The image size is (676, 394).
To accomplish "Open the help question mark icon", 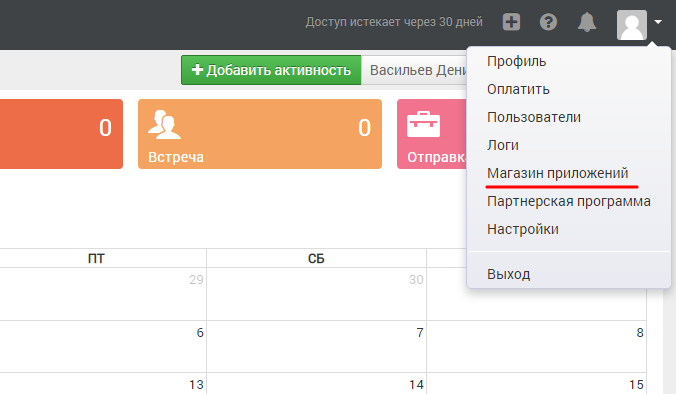I will tap(548, 22).
